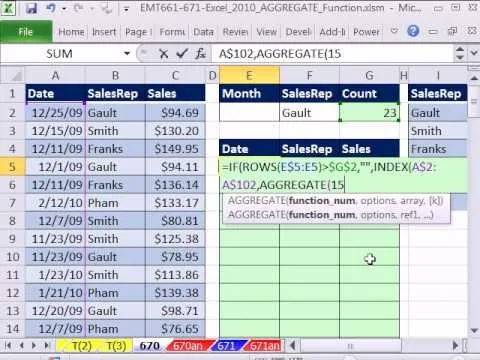
Task: Open Excel Help with the question mark icon
Action: pyautogui.click(x=413, y=32)
